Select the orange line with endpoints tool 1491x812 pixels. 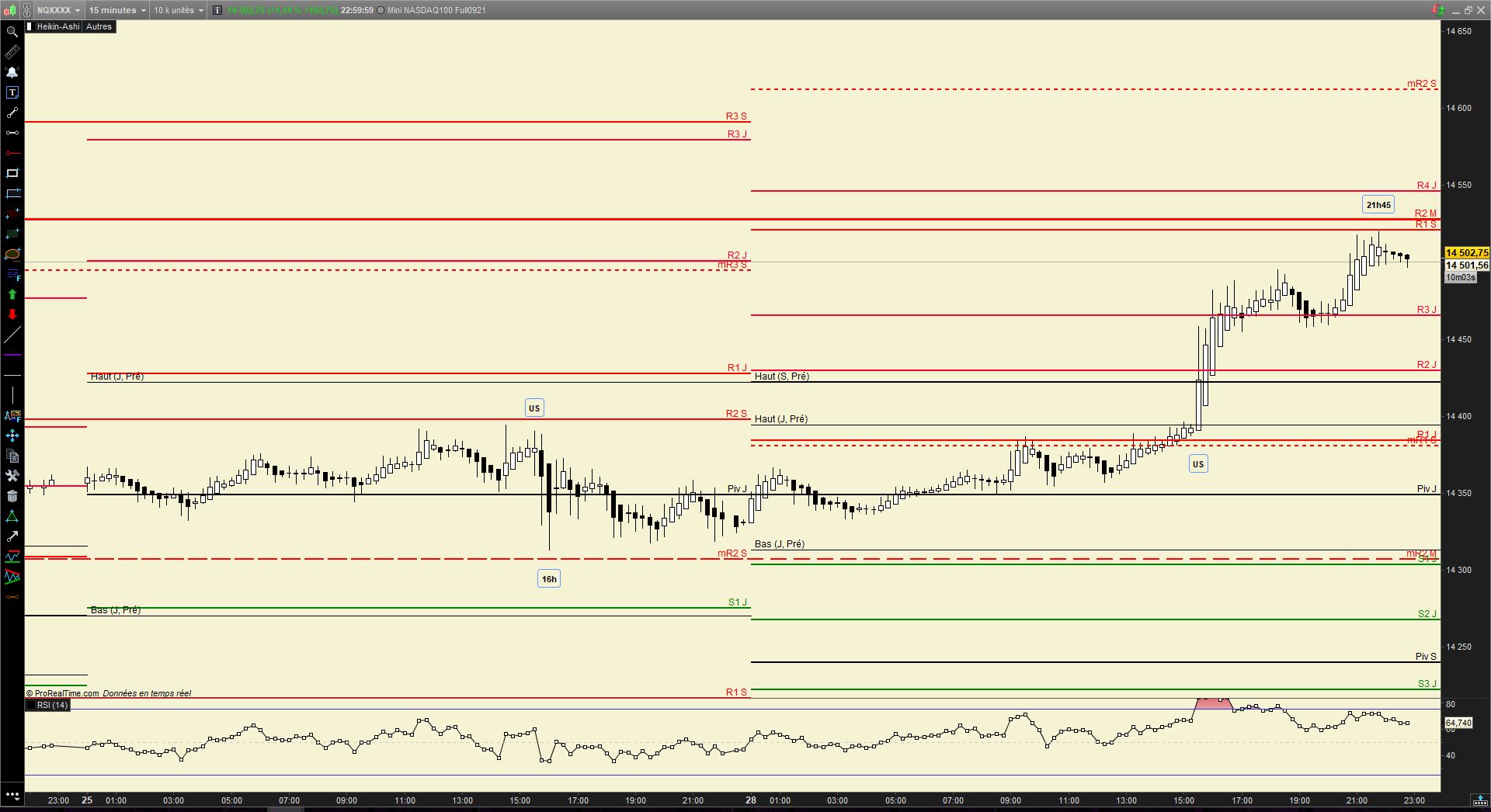[12, 597]
